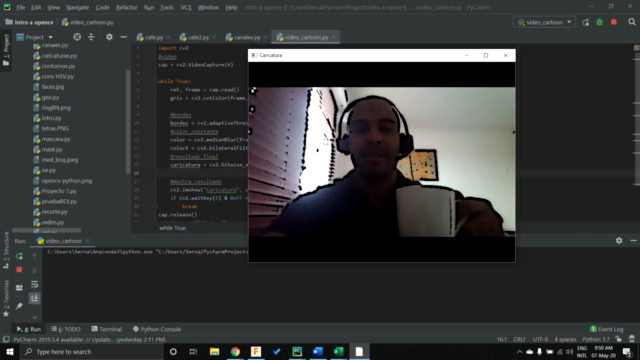Close the video_cartoon run tab

click(x=87, y=241)
